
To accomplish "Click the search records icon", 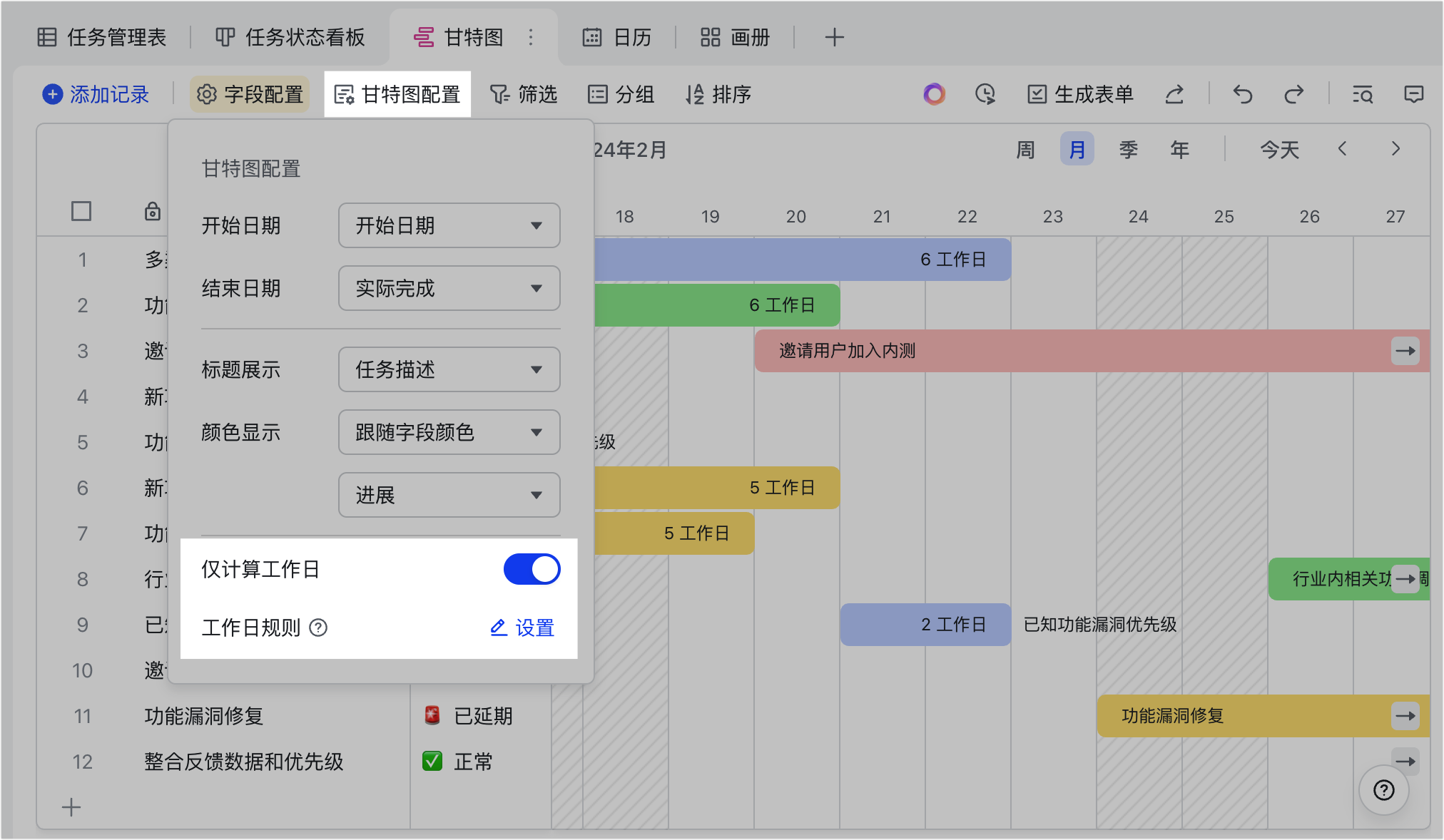I will [x=1363, y=94].
